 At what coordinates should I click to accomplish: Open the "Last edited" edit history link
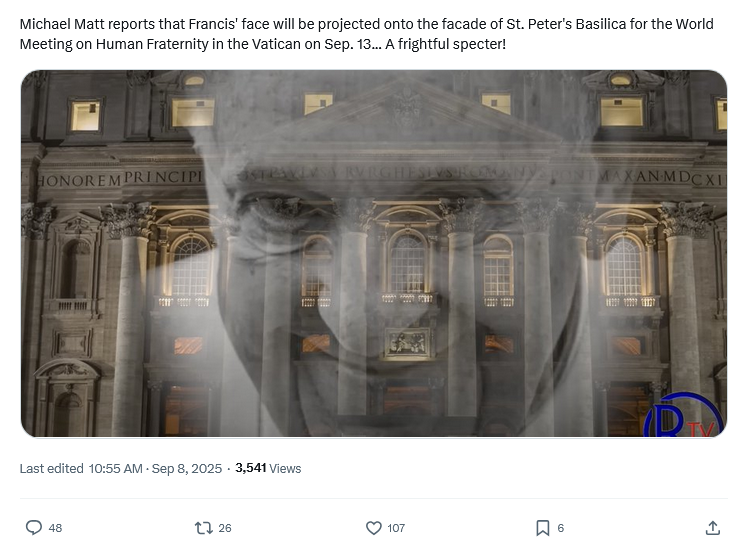tap(51, 468)
